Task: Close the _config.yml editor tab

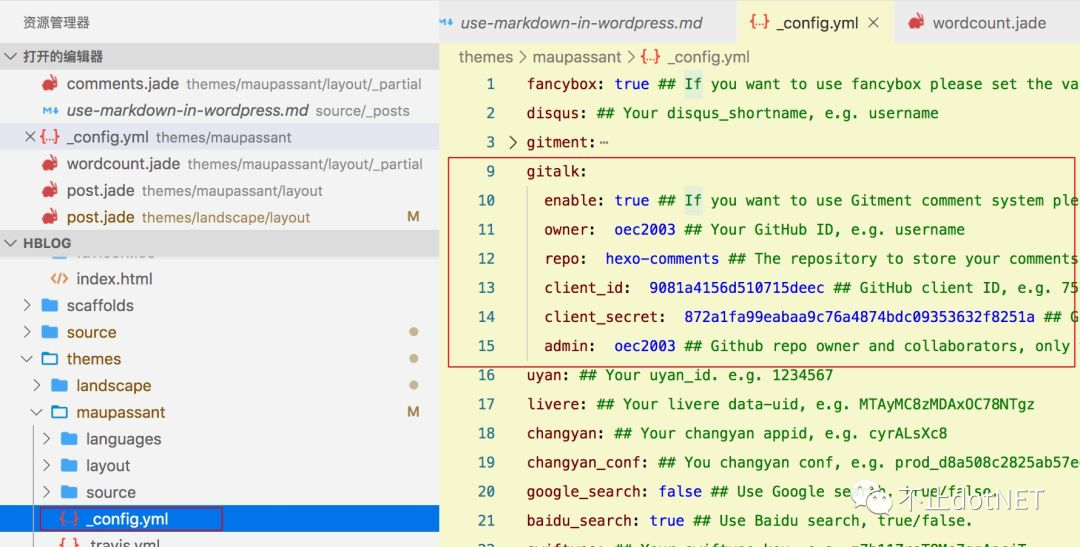Action: tap(873, 23)
